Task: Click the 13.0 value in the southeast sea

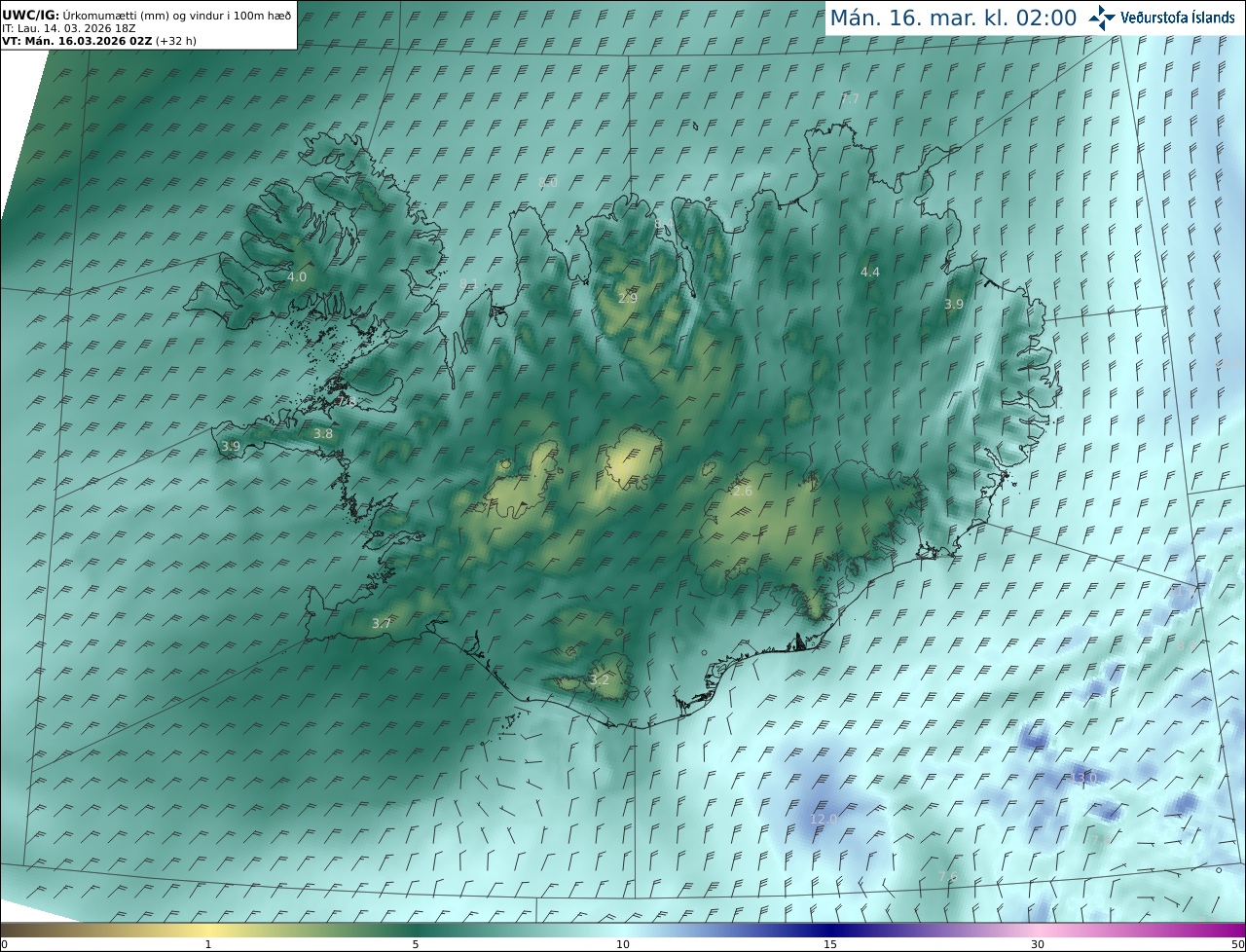Action: pyautogui.click(x=1082, y=778)
